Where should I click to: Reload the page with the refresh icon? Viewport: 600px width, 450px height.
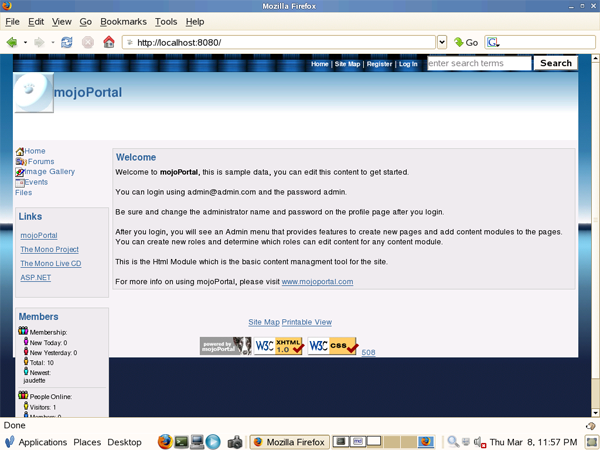[x=67, y=42]
